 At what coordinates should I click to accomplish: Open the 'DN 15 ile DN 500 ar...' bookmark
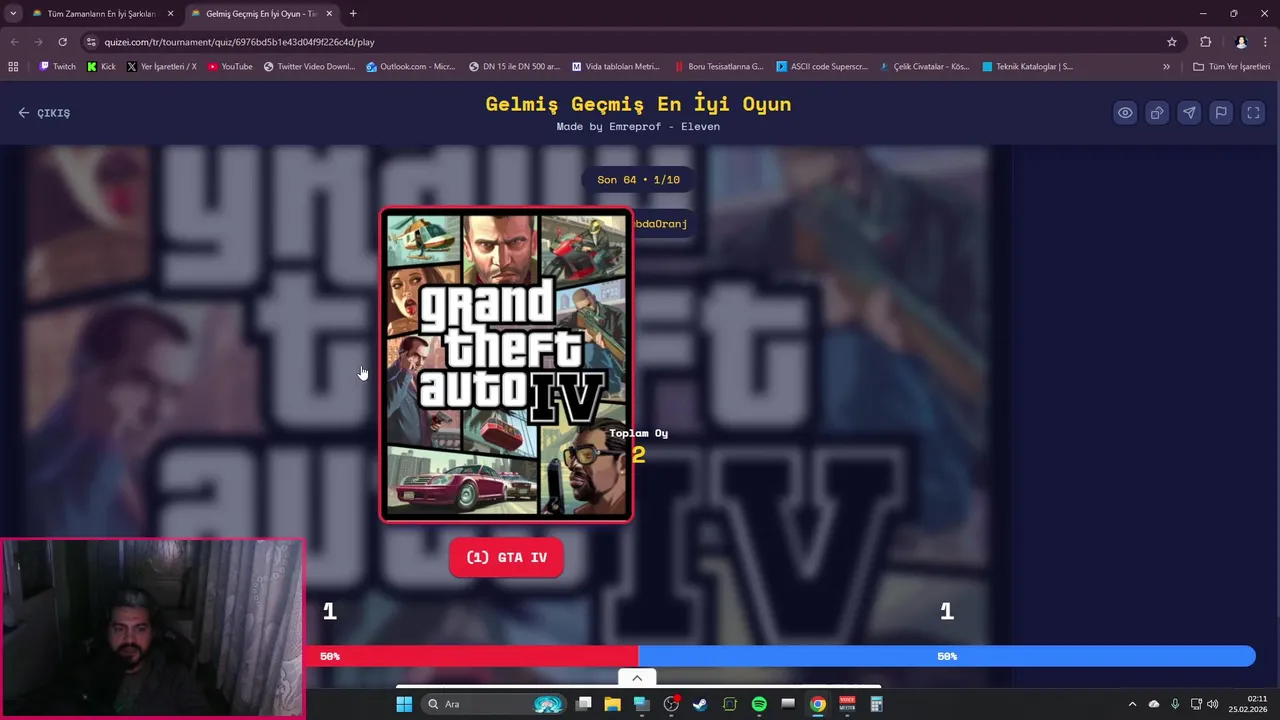point(514,67)
